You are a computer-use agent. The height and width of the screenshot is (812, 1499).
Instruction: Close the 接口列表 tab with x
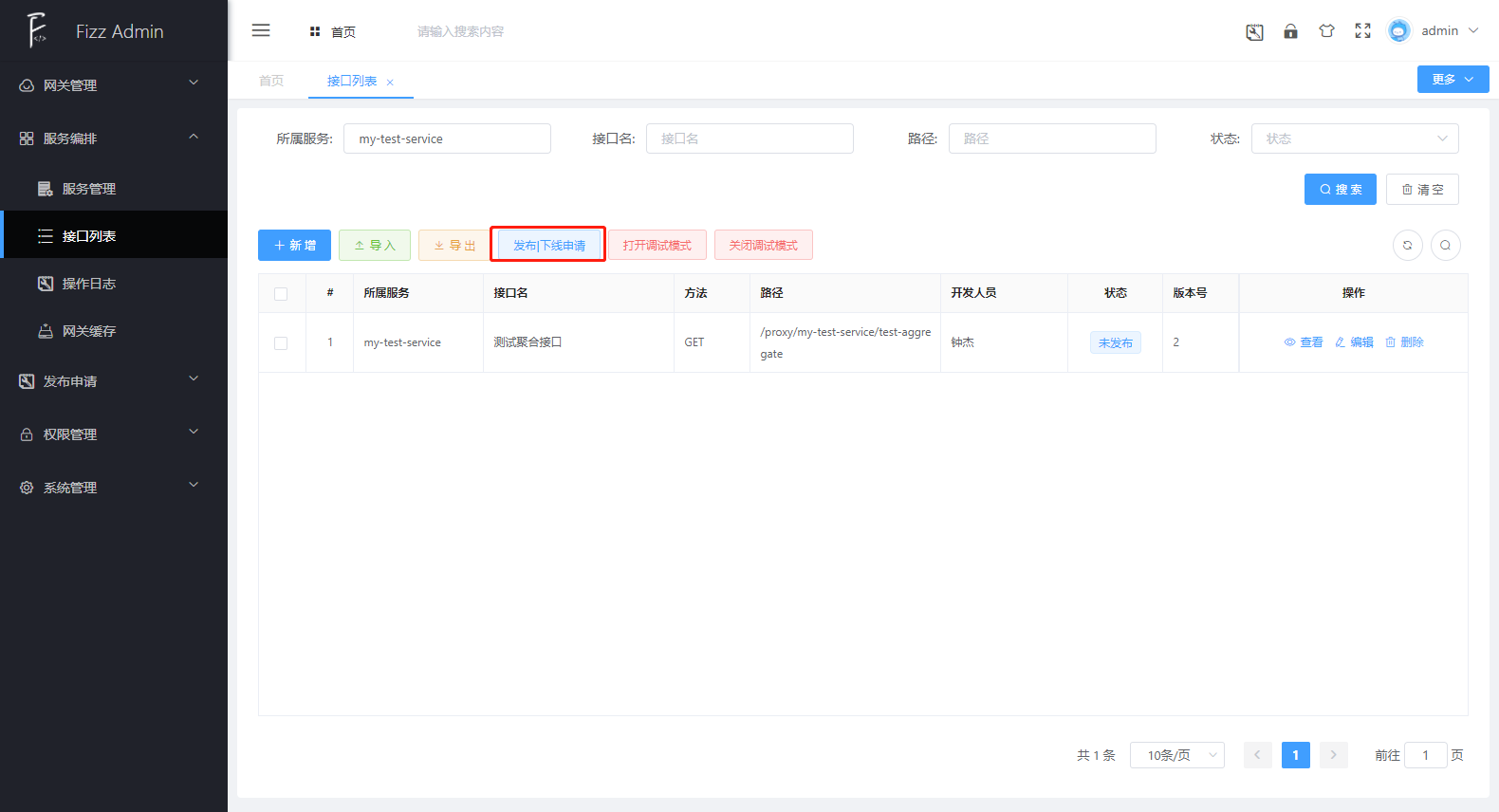tap(390, 83)
